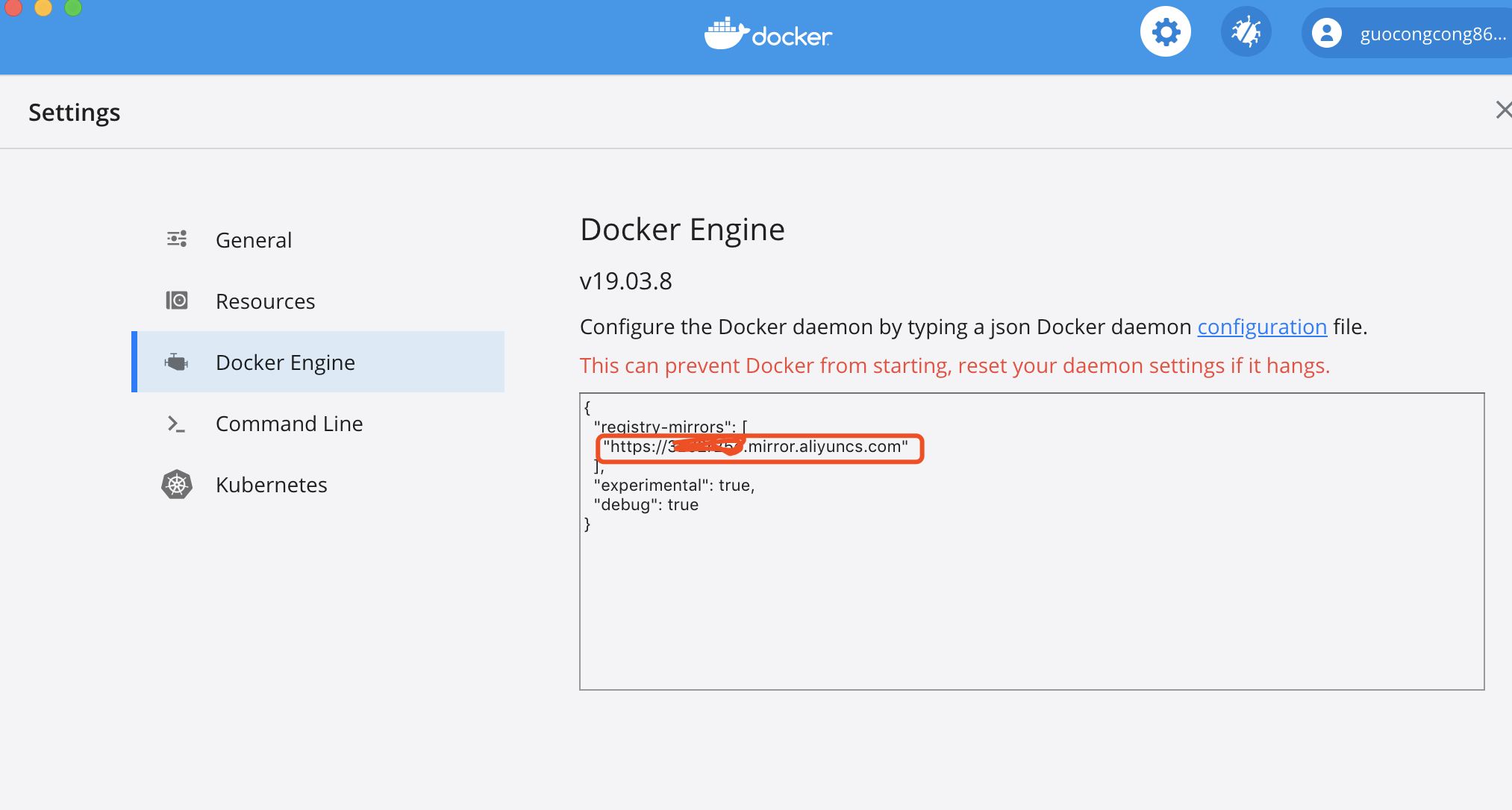Open the daemon configuration documentation link
Screen dimensions: 1512x810
click(1262, 327)
